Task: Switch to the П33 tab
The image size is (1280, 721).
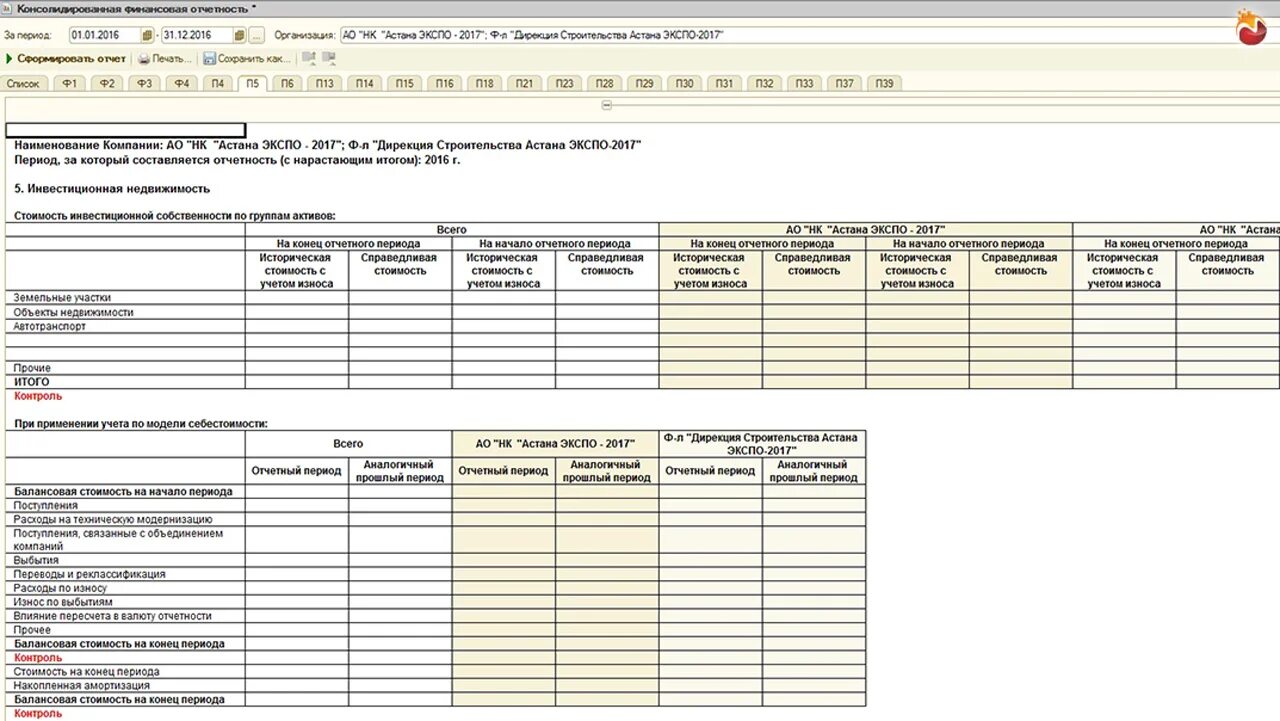Action: pyautogui.click(x=804, y=84)
